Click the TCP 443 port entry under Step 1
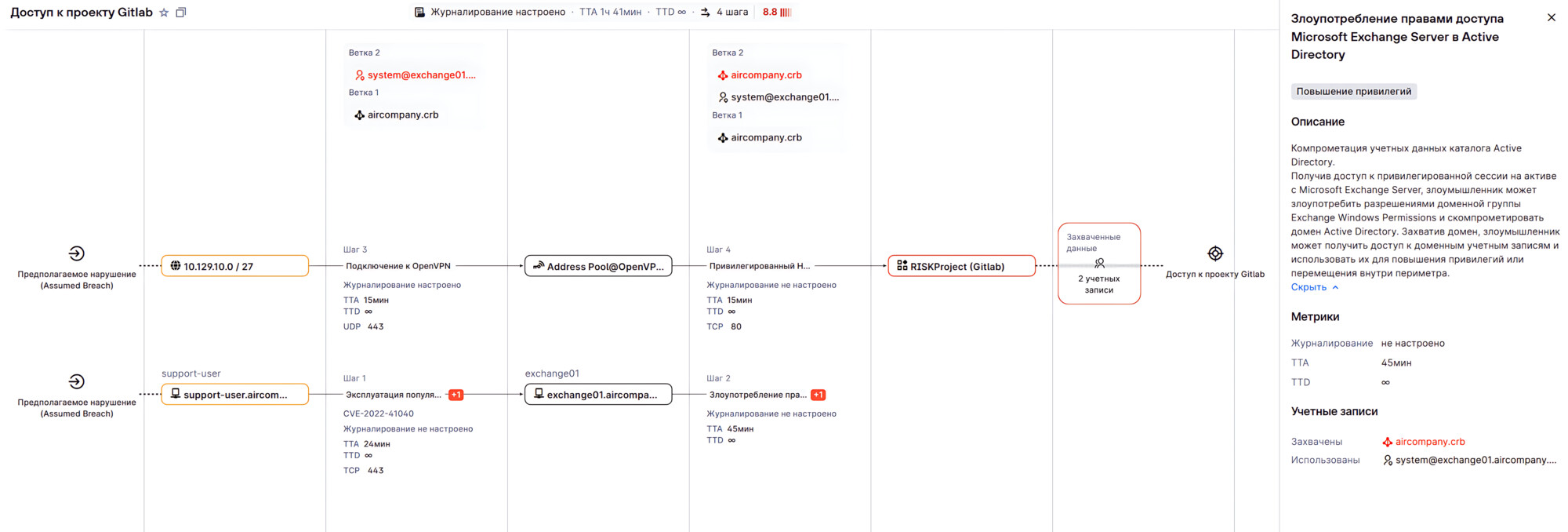Viewport: 1568px width, 532px height. (364, 471)
